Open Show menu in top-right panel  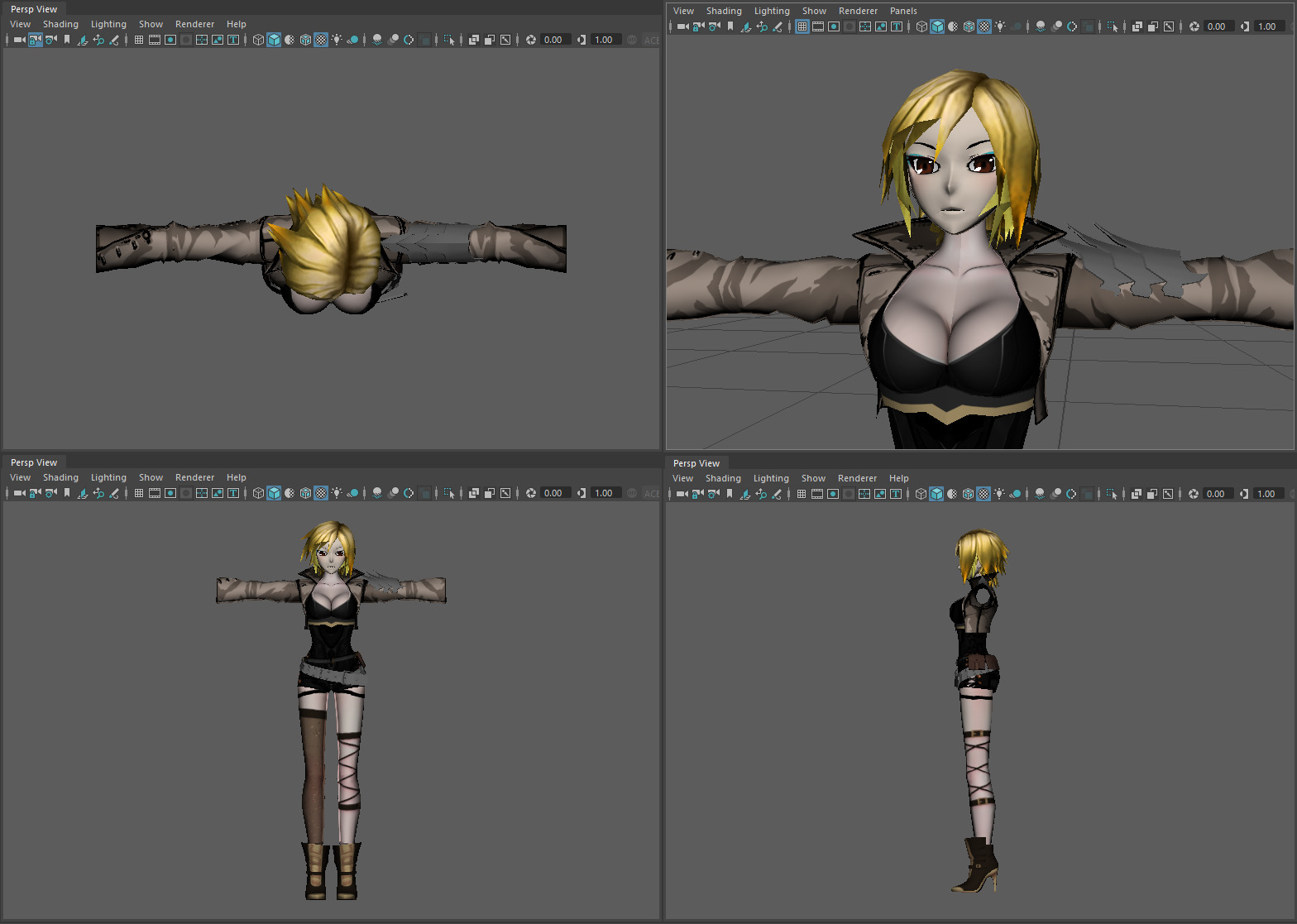pyautogui.click(x=814, y=11)
